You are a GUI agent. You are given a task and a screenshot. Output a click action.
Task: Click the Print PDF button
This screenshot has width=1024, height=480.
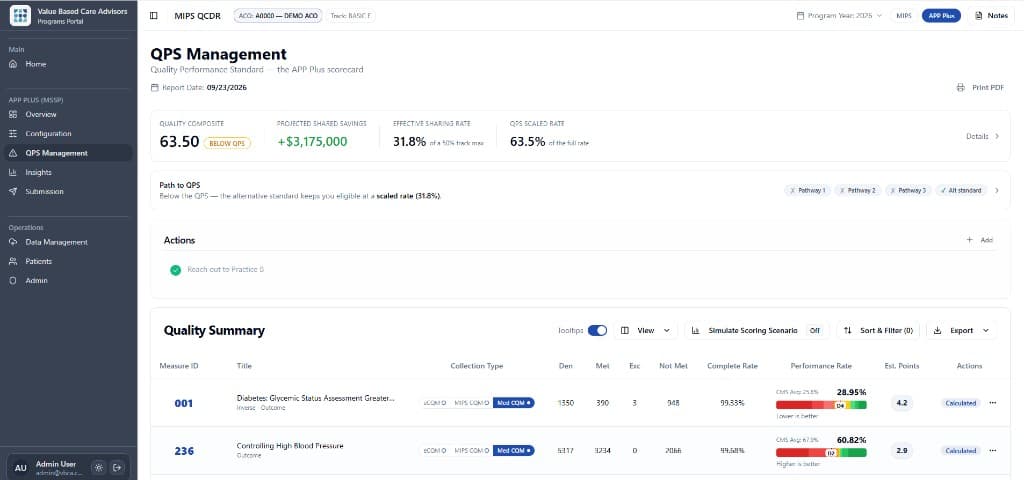point(980,88)
